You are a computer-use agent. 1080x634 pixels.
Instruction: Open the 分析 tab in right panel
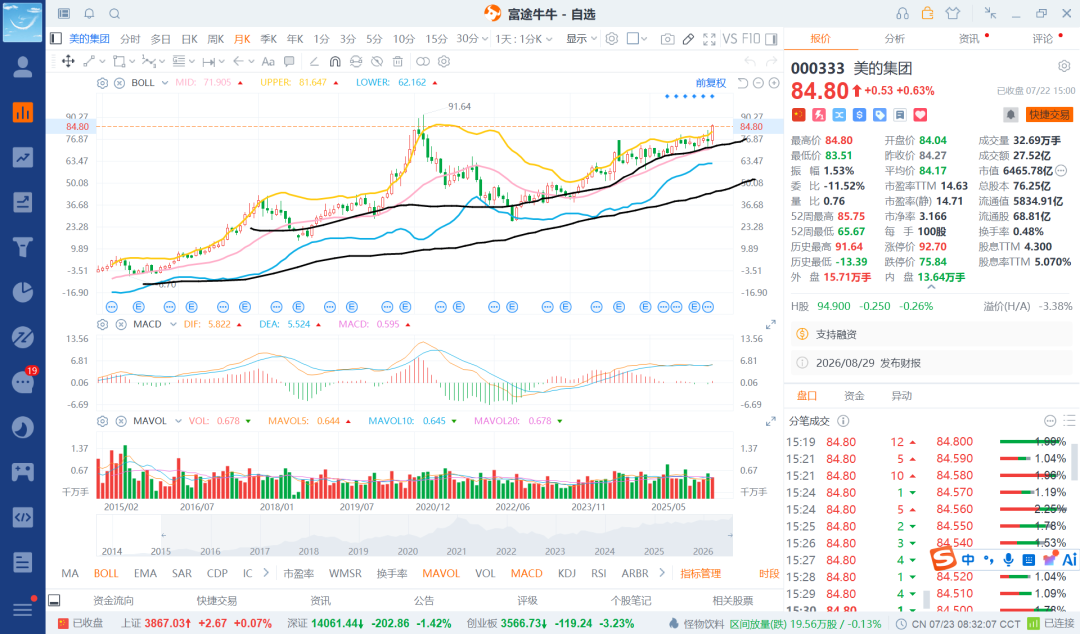pos(895,39)
